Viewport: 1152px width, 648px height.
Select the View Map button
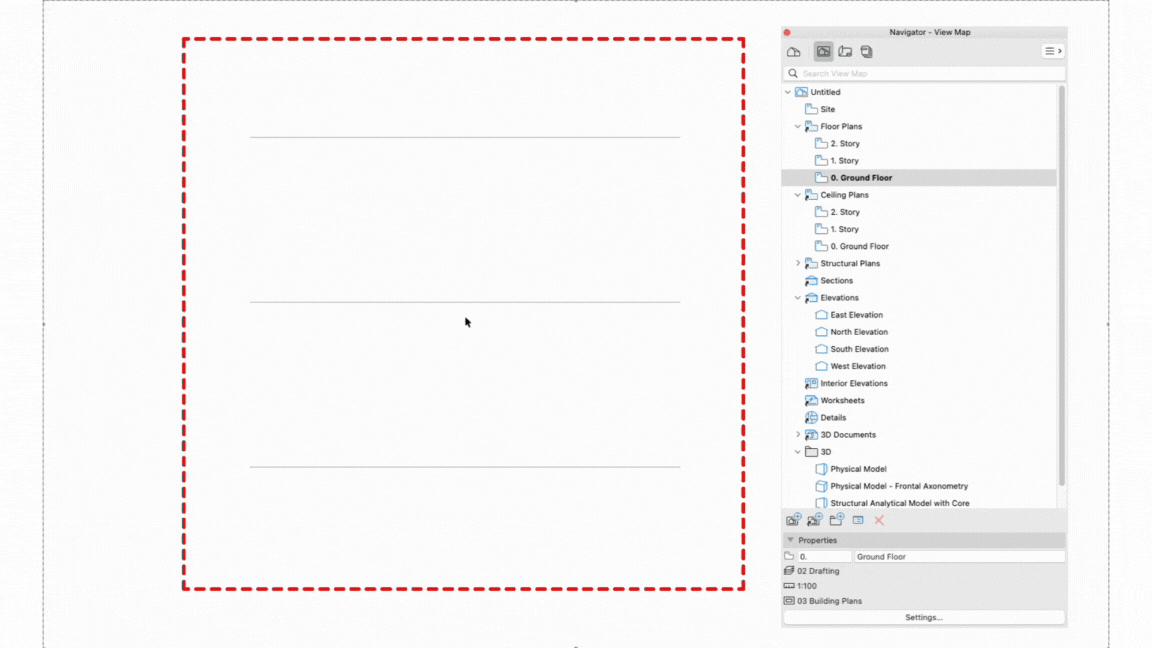point(823,51)
